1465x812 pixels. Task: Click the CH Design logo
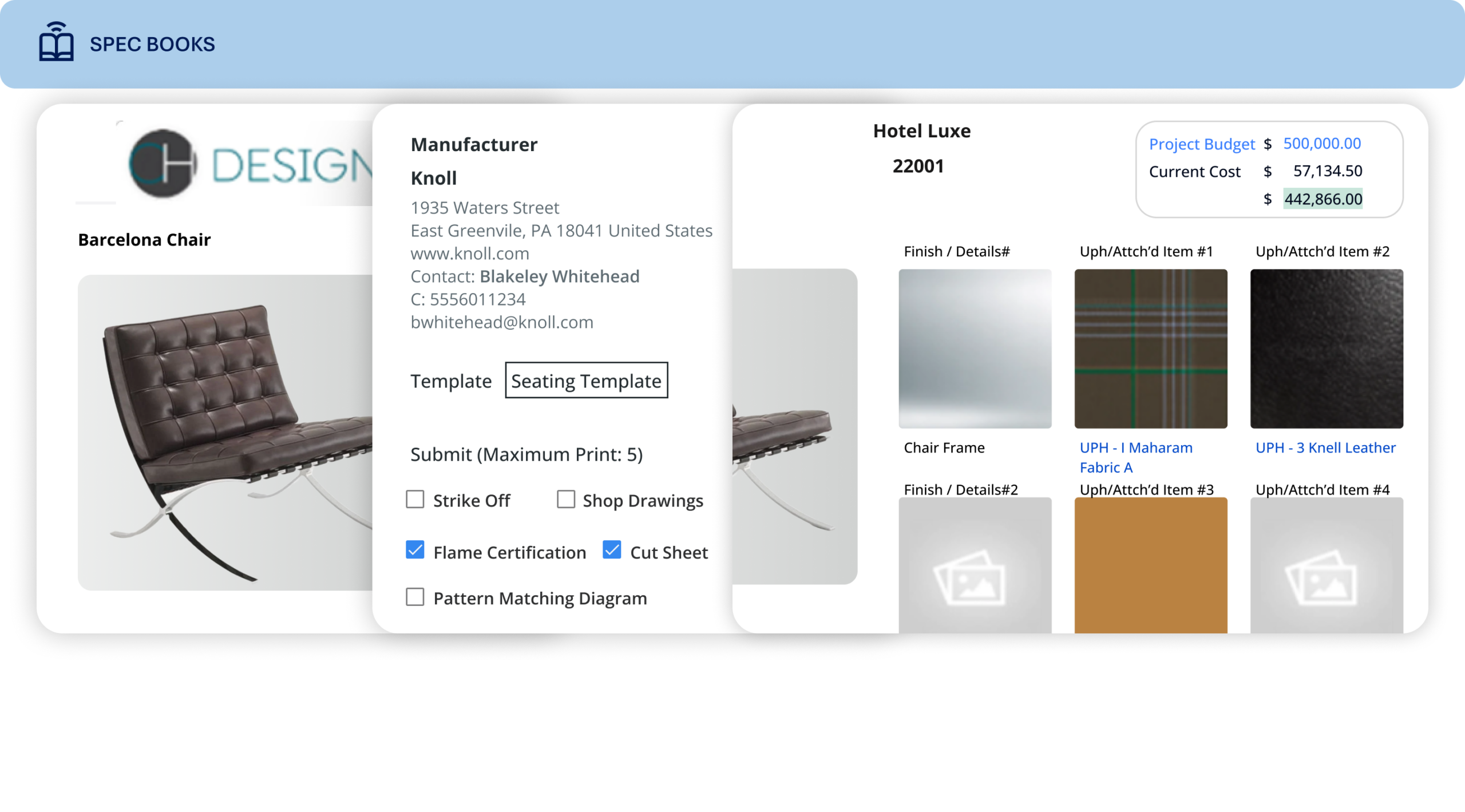(251, 164)
